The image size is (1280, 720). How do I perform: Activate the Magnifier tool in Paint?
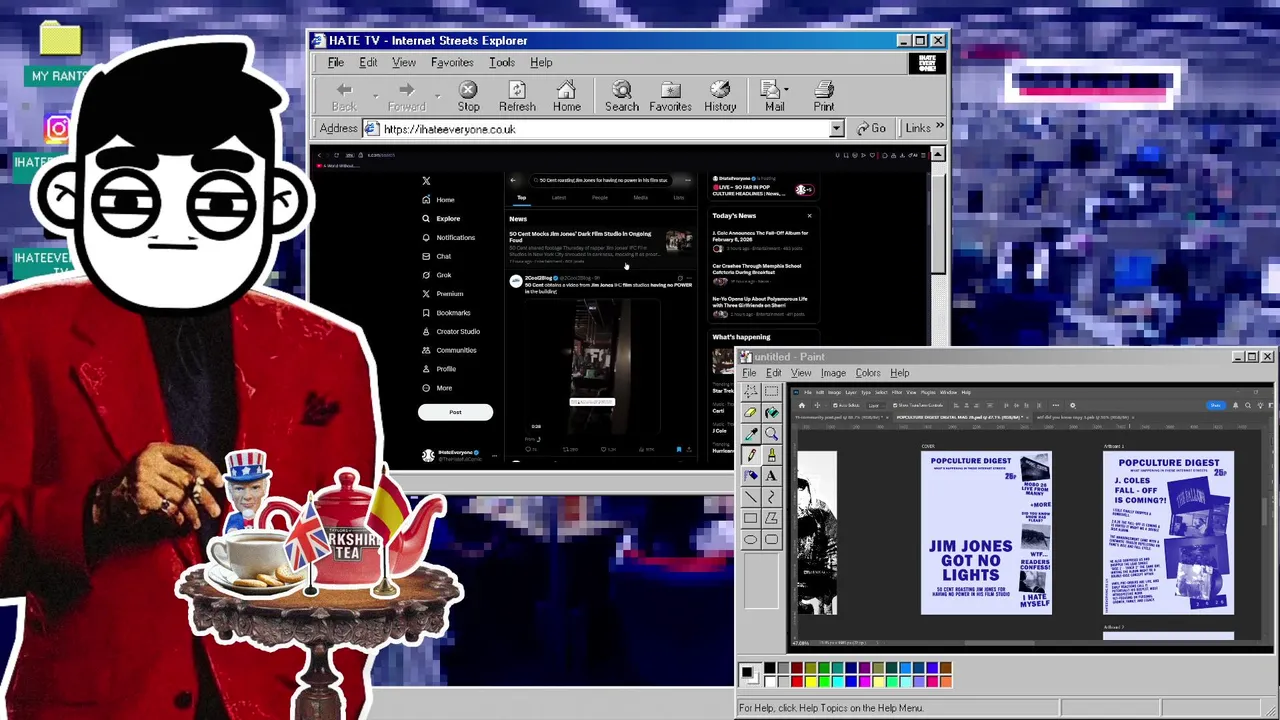771,433
